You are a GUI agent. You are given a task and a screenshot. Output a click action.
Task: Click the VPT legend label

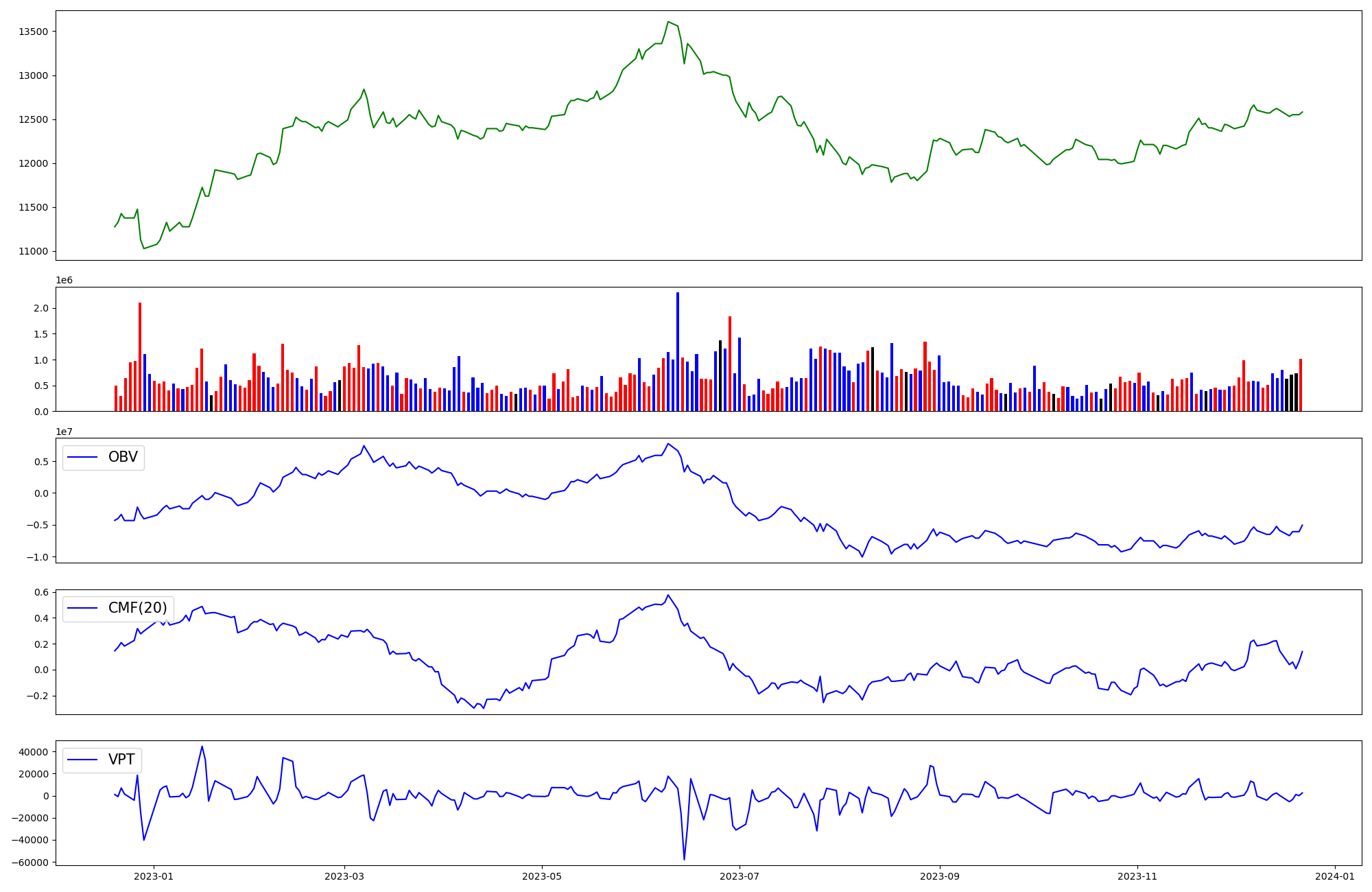tap(121, 760)
